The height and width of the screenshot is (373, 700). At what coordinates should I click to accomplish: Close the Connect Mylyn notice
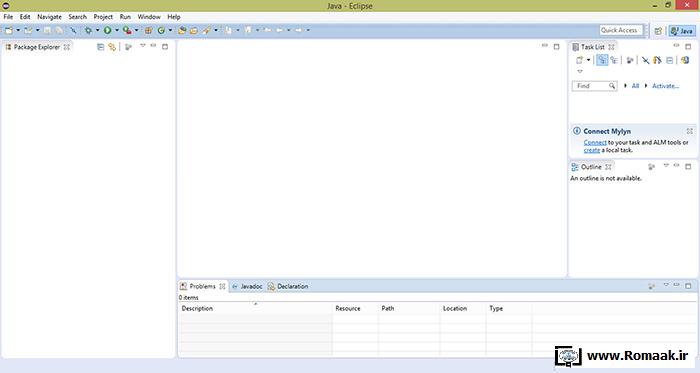coord(689,131)
